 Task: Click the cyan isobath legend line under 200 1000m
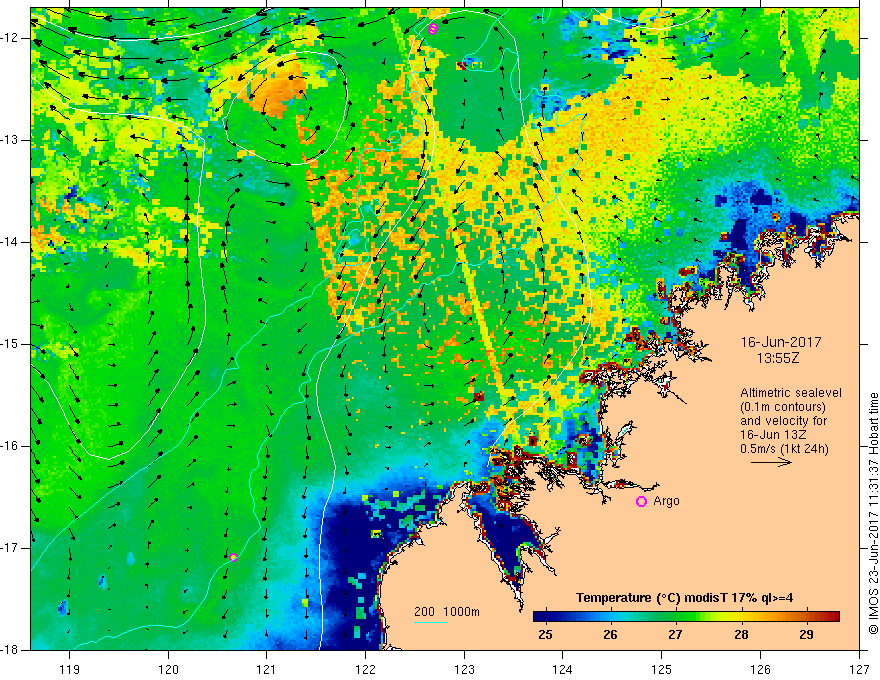coord(431,622)
